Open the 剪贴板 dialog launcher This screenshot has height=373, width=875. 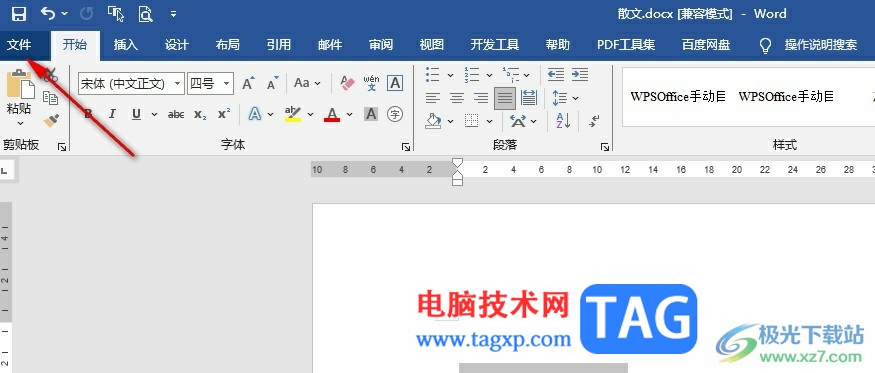pyautogui.click(x=62, y=146)
